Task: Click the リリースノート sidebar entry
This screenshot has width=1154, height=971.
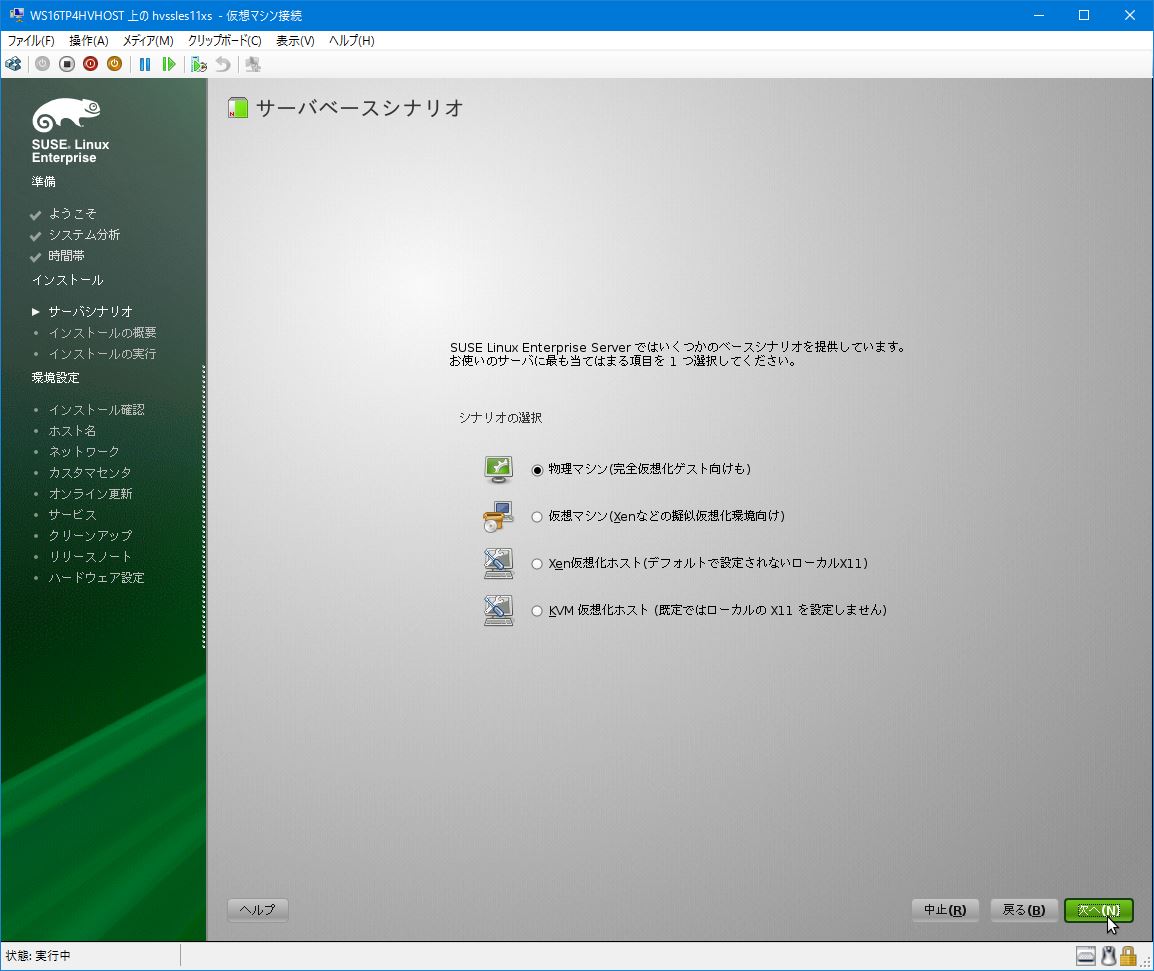Action: 90,557
